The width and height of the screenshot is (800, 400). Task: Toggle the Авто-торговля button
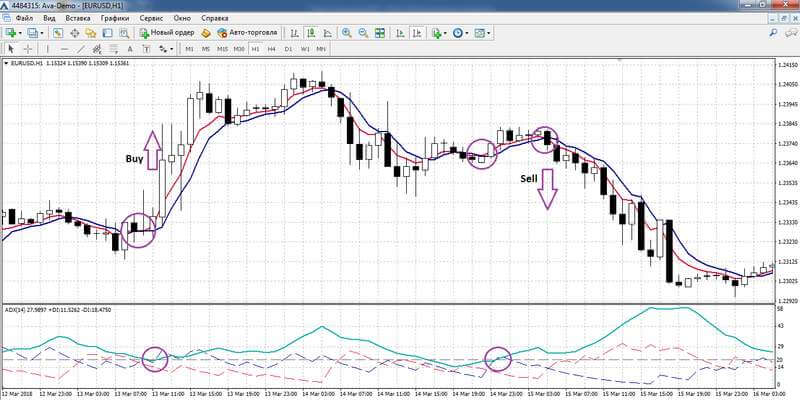tap(247, 33)
